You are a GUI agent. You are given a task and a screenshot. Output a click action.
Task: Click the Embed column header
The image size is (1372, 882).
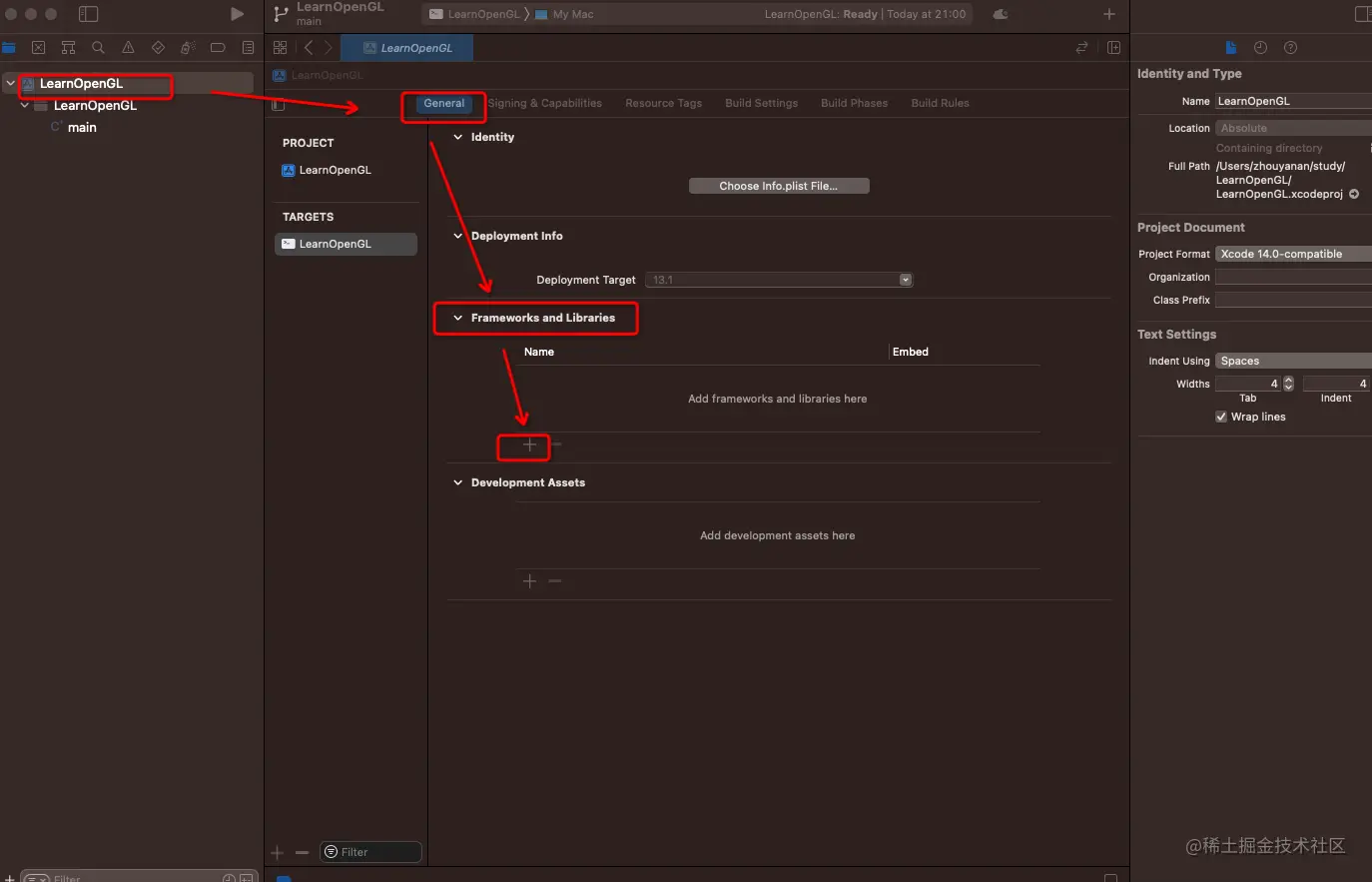[x=911, y=352]
